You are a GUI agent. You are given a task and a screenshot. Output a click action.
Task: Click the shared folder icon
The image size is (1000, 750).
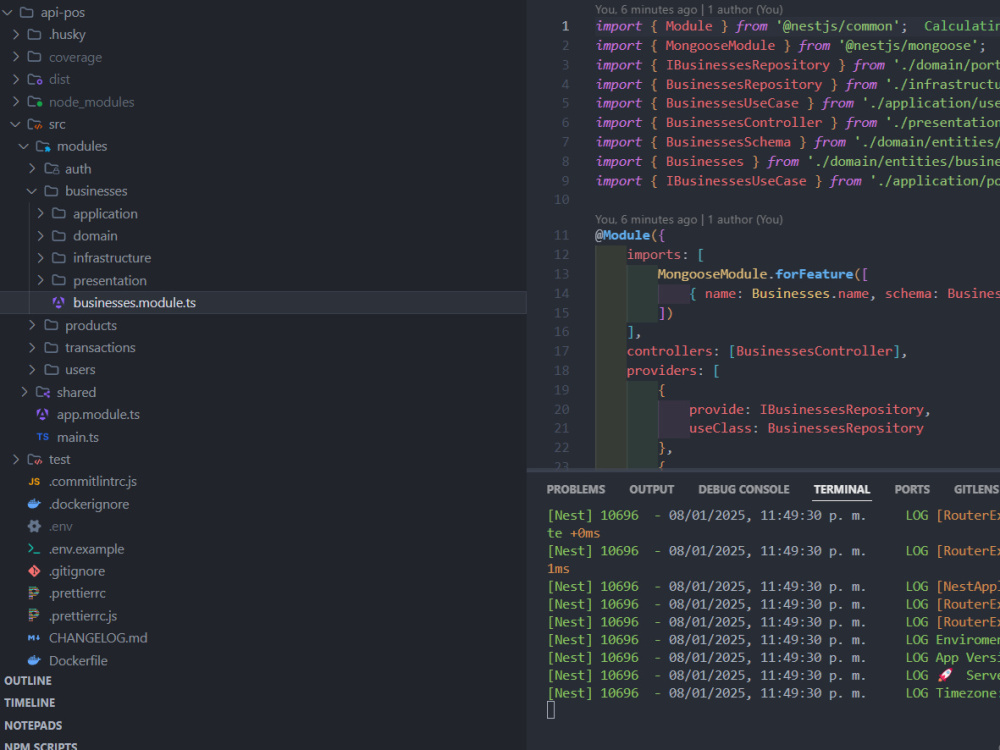(x=43, y=392)
